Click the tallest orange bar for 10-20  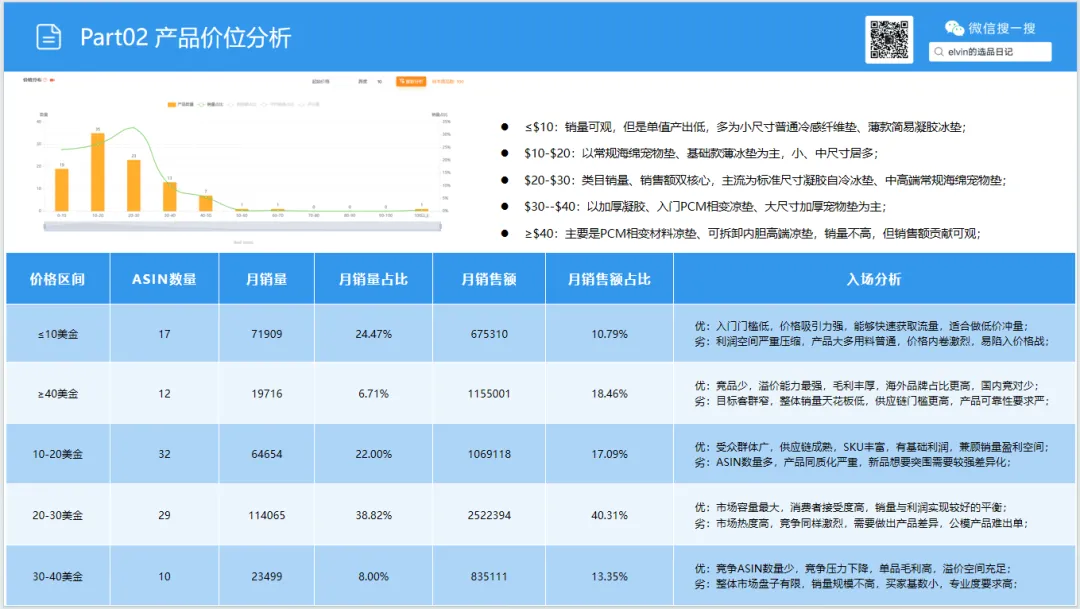(x=98, y=172)
